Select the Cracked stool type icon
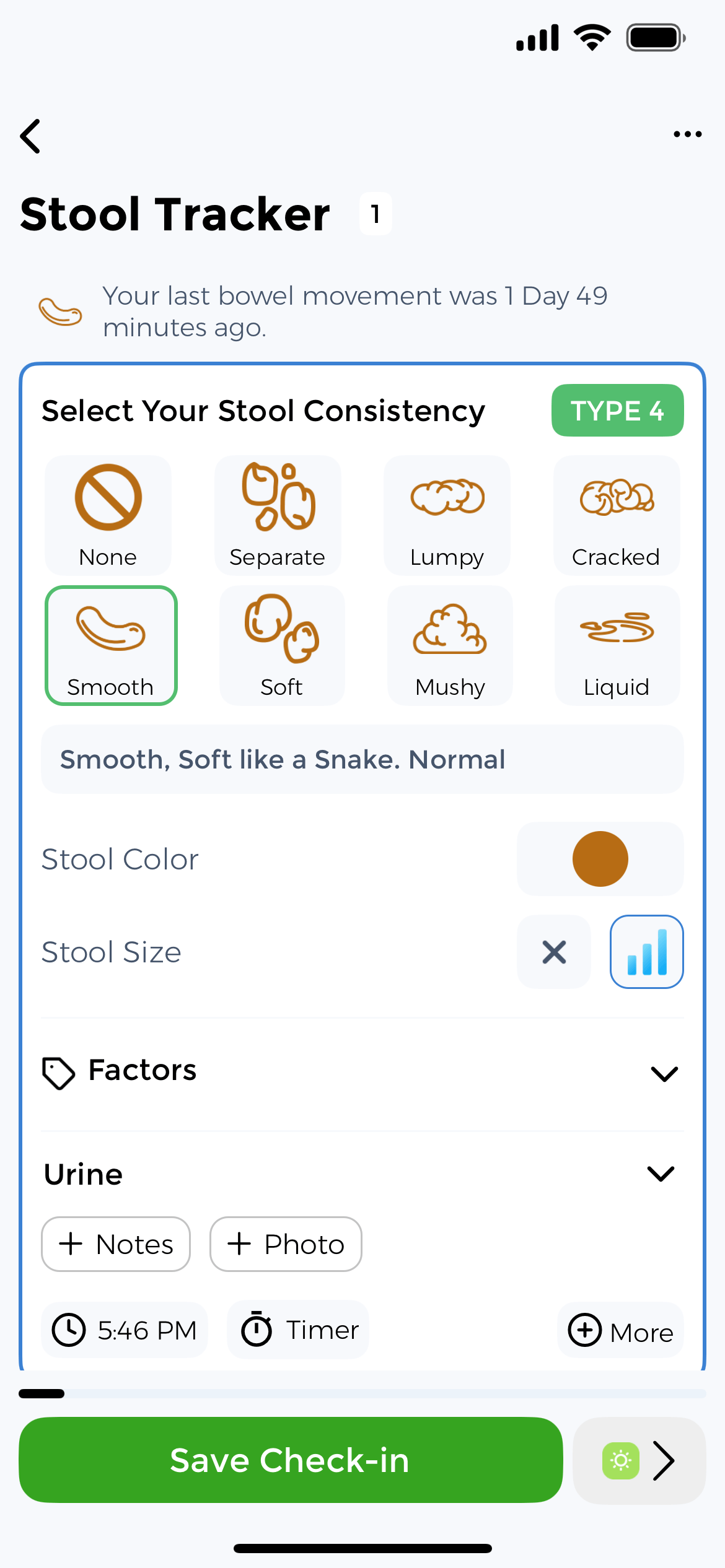The height and width of the screenshot is (1568, 725). point(617,497)
